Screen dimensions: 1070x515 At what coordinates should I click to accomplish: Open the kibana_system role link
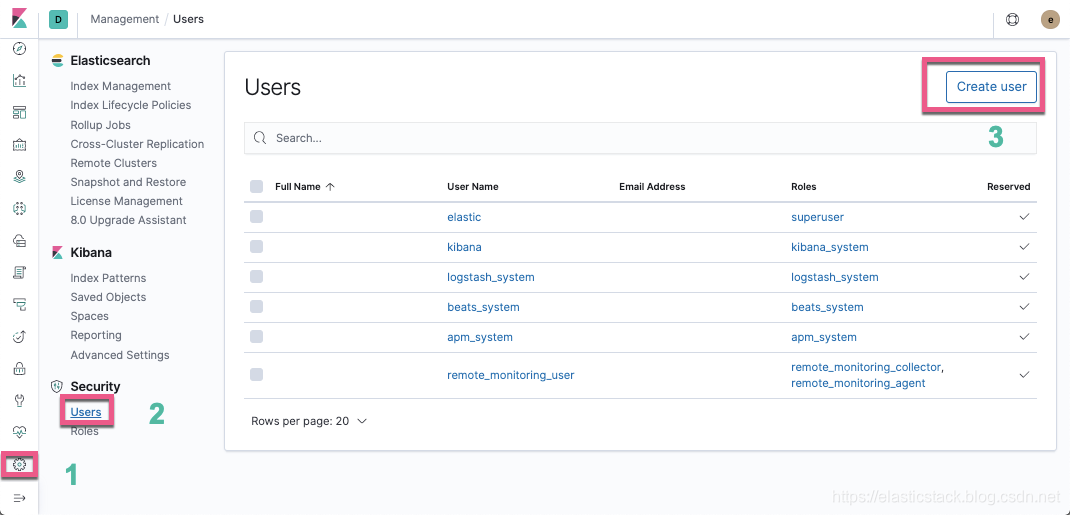coord(830,247)
